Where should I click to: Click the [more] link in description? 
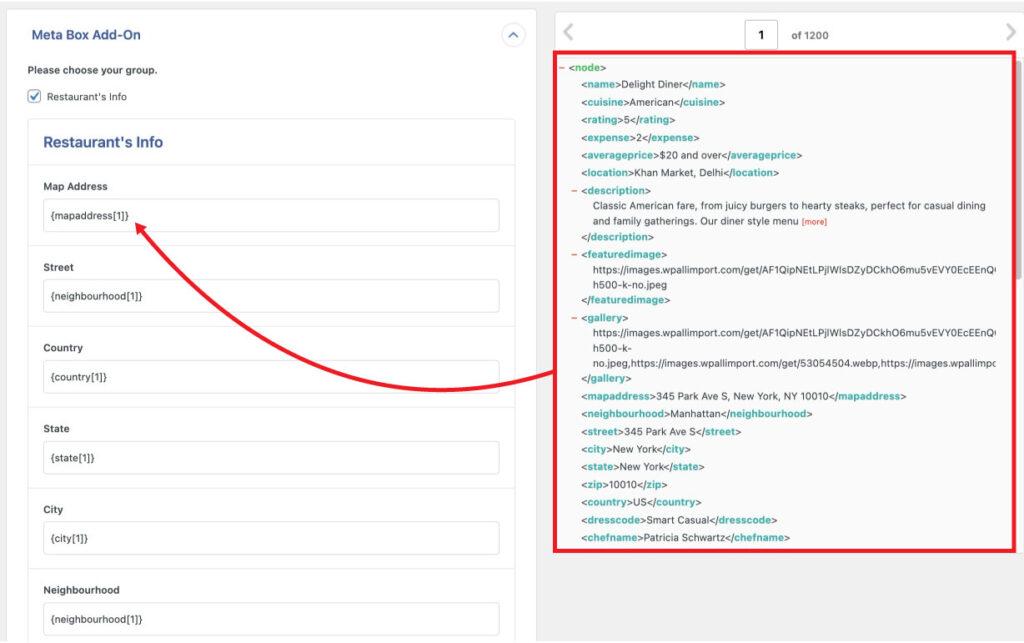[814, 222]
